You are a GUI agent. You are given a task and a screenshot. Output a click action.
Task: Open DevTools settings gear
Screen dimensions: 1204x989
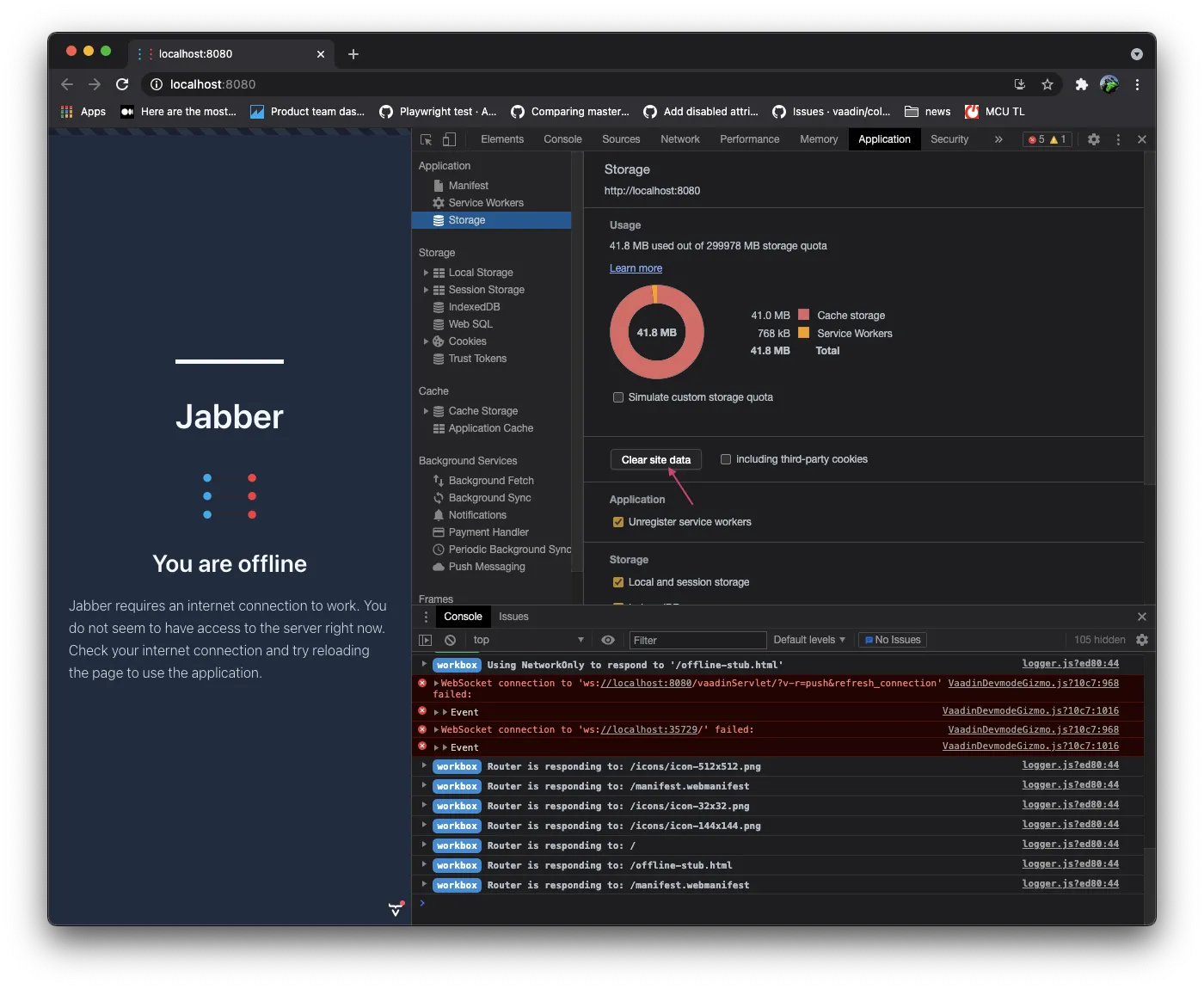coord(1094,139)
